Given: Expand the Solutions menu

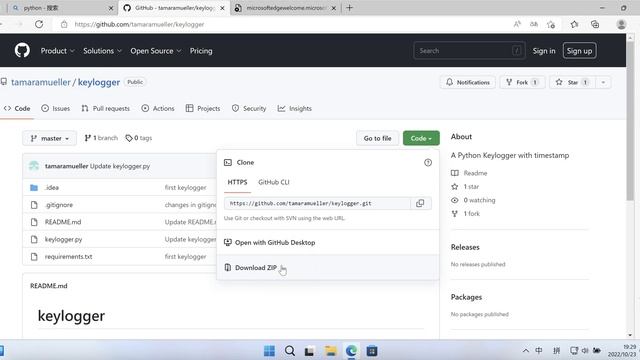Looking at the screenshot, I should tap(102, 51).
